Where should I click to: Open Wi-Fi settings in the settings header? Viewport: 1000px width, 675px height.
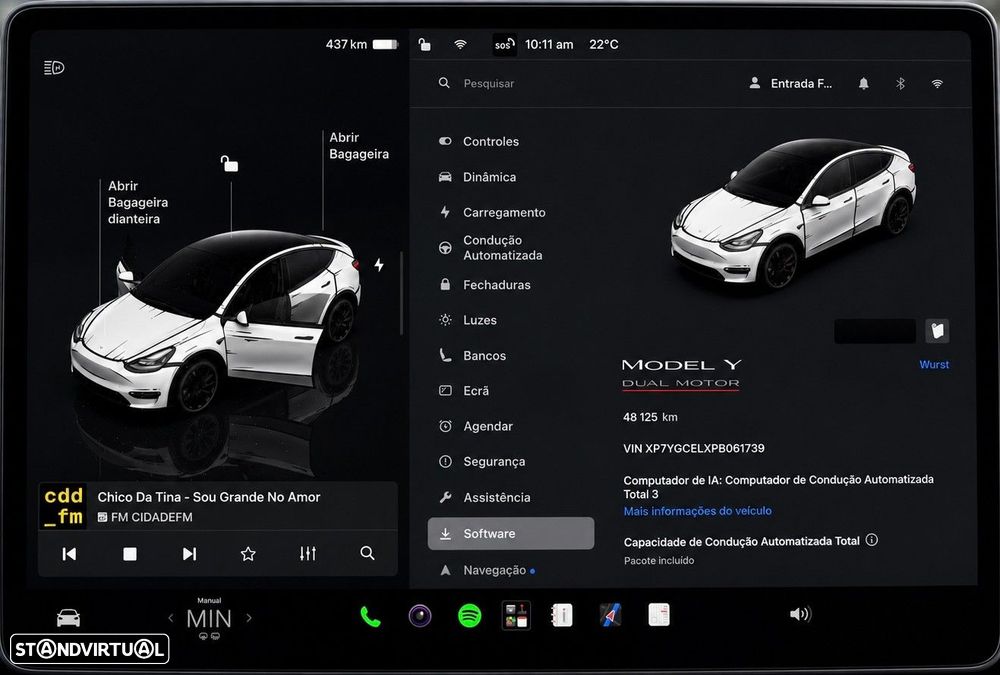[937, 84]
